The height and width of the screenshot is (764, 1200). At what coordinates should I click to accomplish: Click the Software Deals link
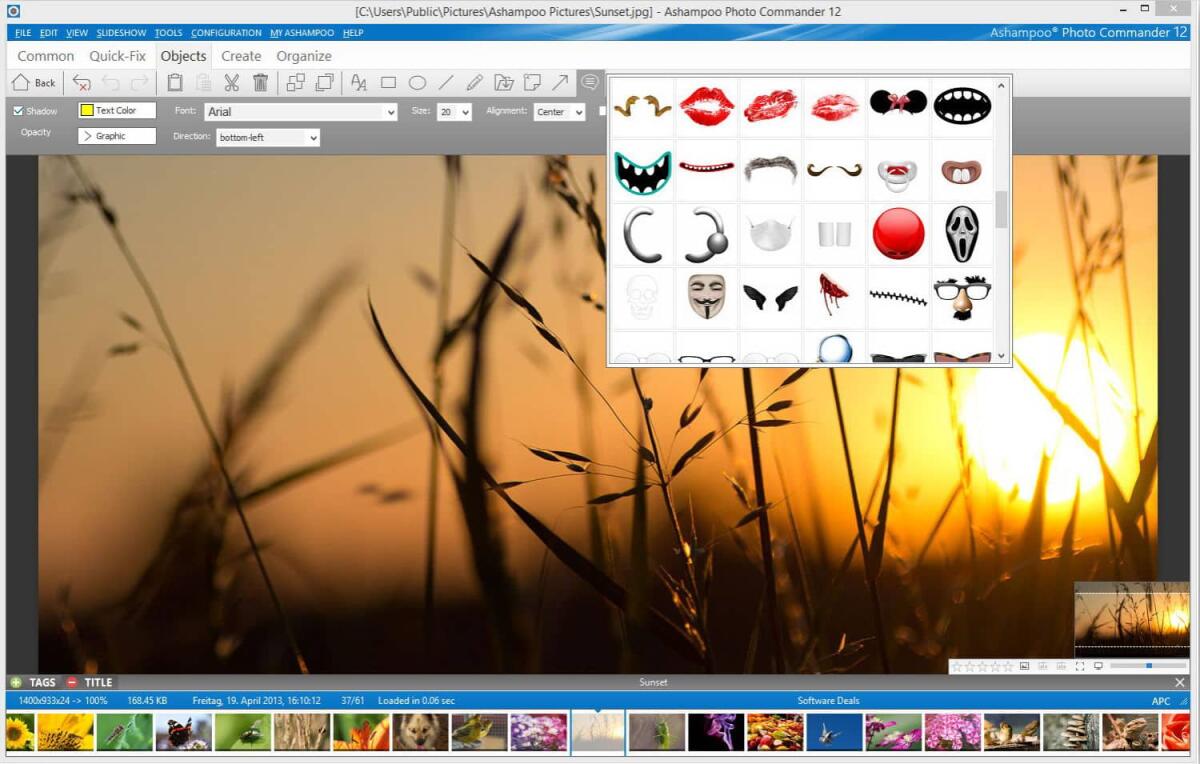[x=828, y=700]
